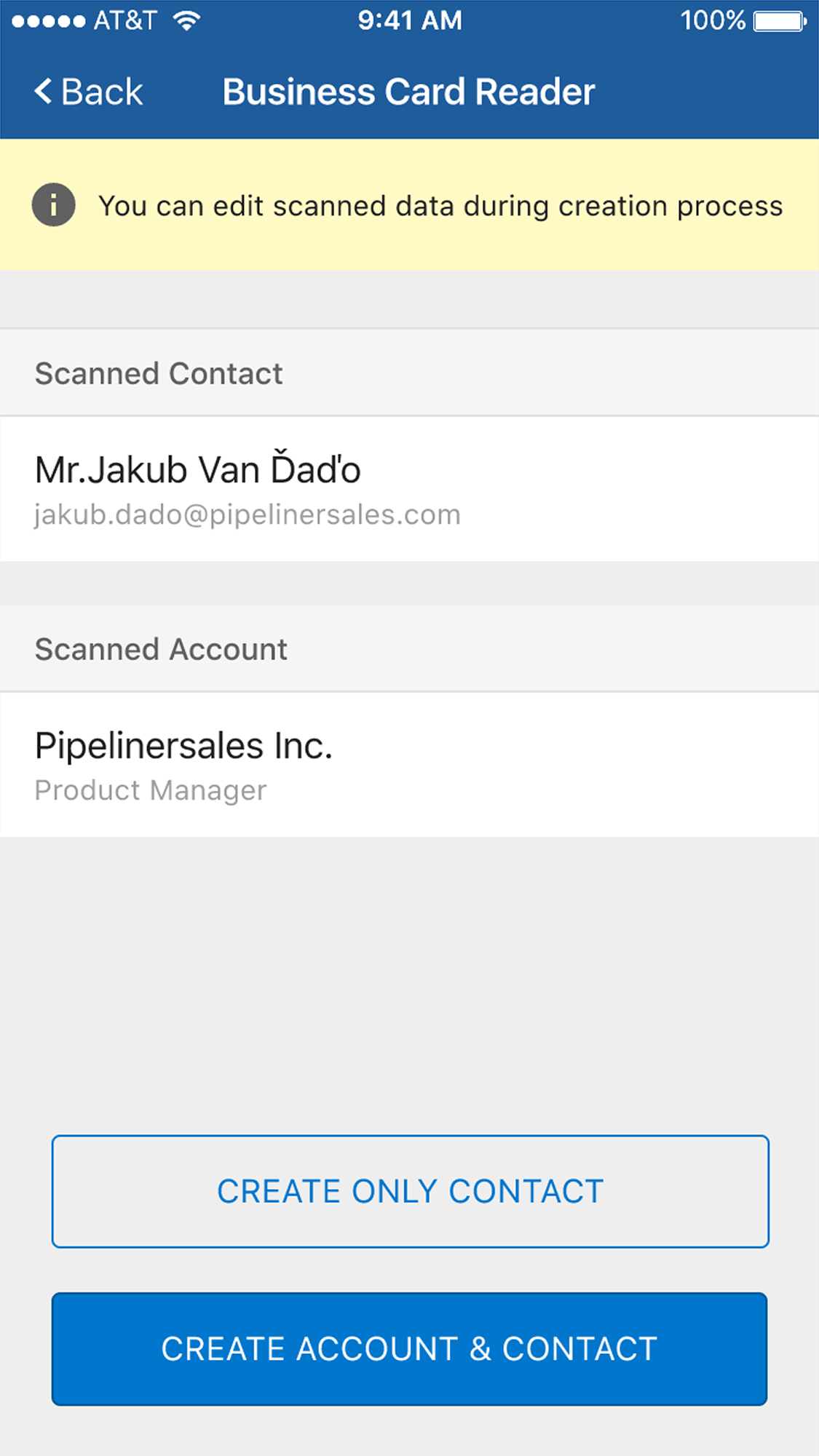The height and width of the screenshot is (1456, 819).
Task: Open contact Mr.Jakub Van Ďaďo
Action: point(198,469)
